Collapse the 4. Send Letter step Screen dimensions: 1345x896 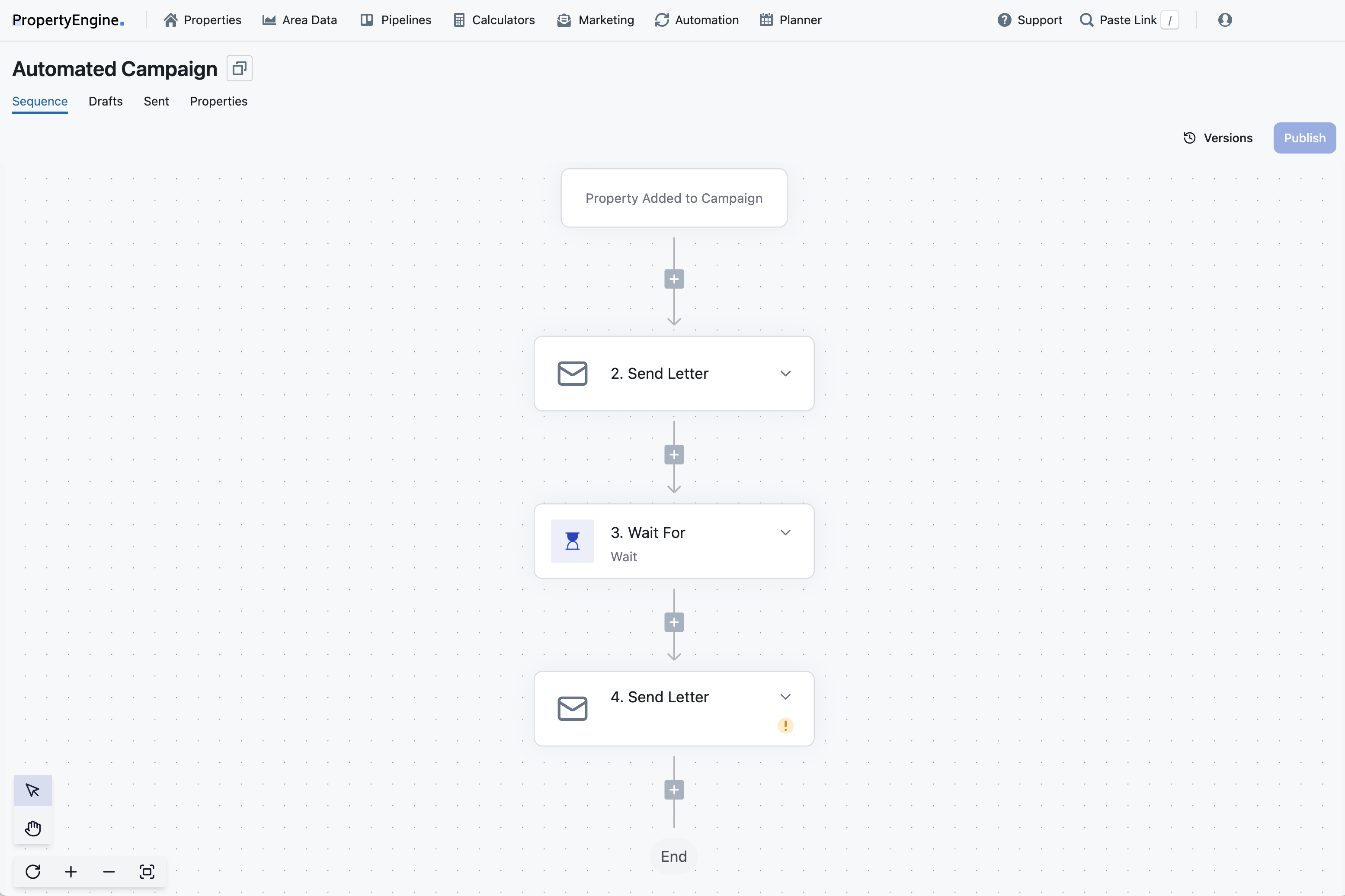point(785,697)
